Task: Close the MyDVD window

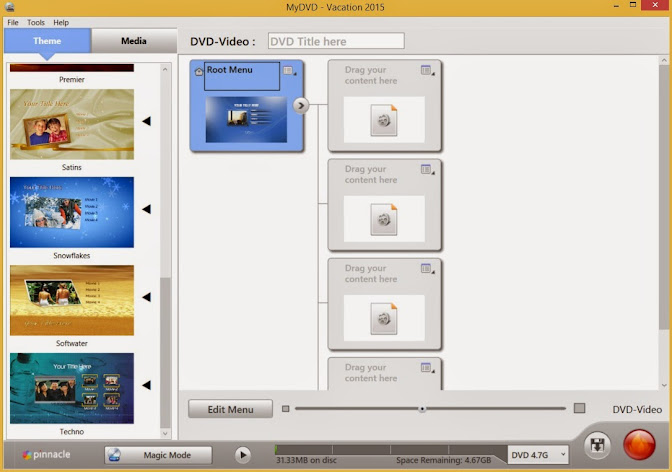Action: pyautogui.click(x=655, y=5)
